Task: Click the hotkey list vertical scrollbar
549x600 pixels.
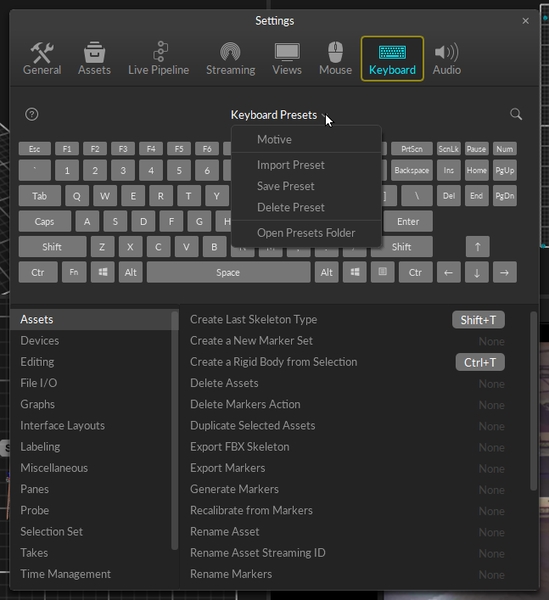Action: [x=533, y=401]
